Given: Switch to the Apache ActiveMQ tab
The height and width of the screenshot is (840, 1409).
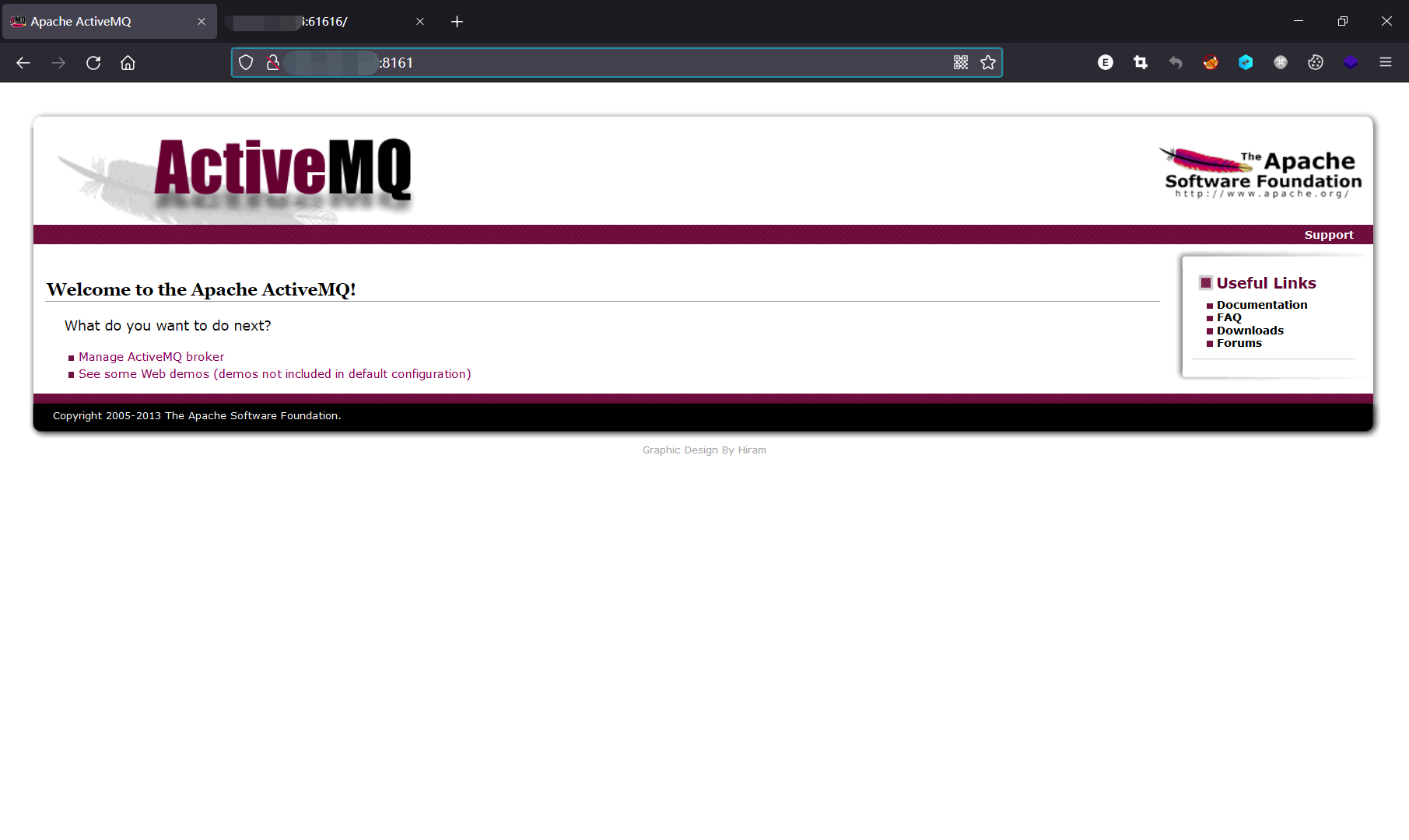Looking at the screenshot, I should click(109, 22).
